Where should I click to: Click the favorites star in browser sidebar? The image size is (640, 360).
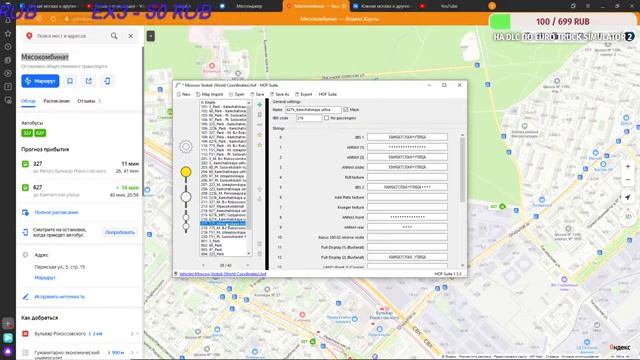pos(8,33)
